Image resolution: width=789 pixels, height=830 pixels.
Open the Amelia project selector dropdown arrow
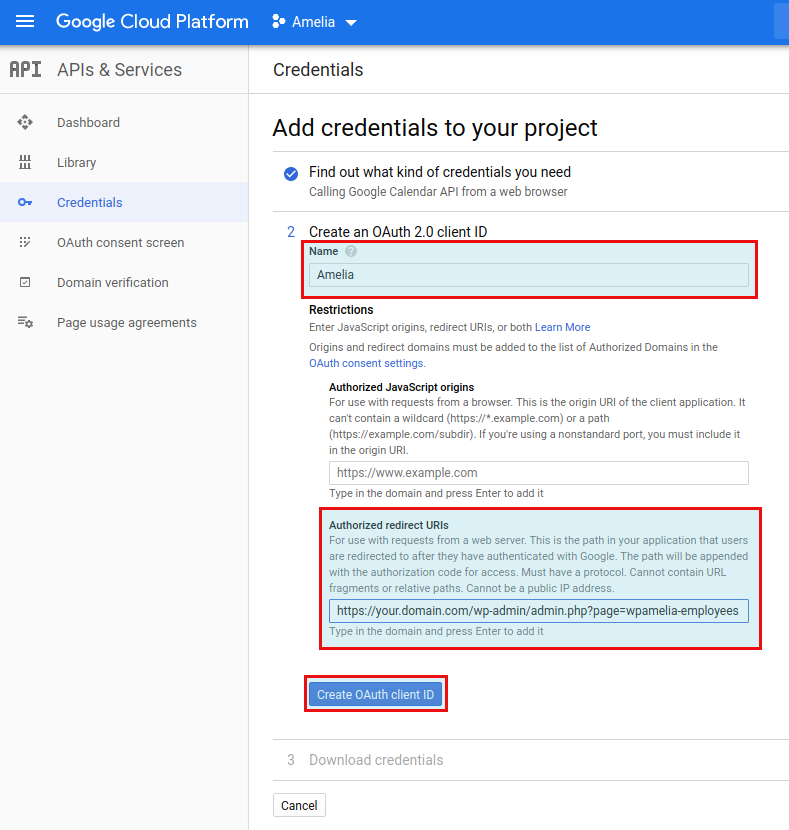pos(351,23)
